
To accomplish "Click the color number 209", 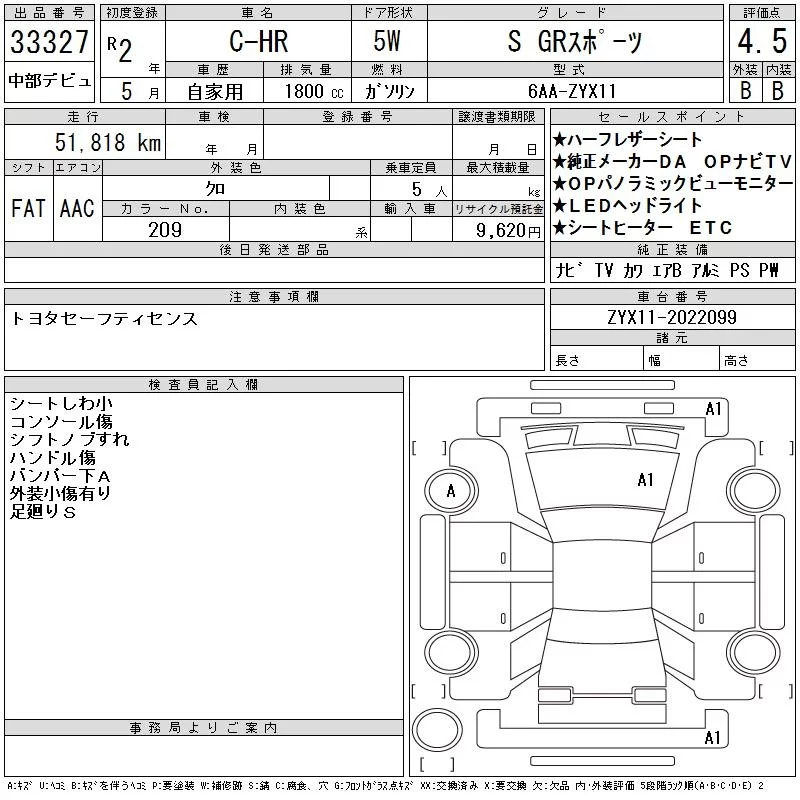I will click(165, 230).
